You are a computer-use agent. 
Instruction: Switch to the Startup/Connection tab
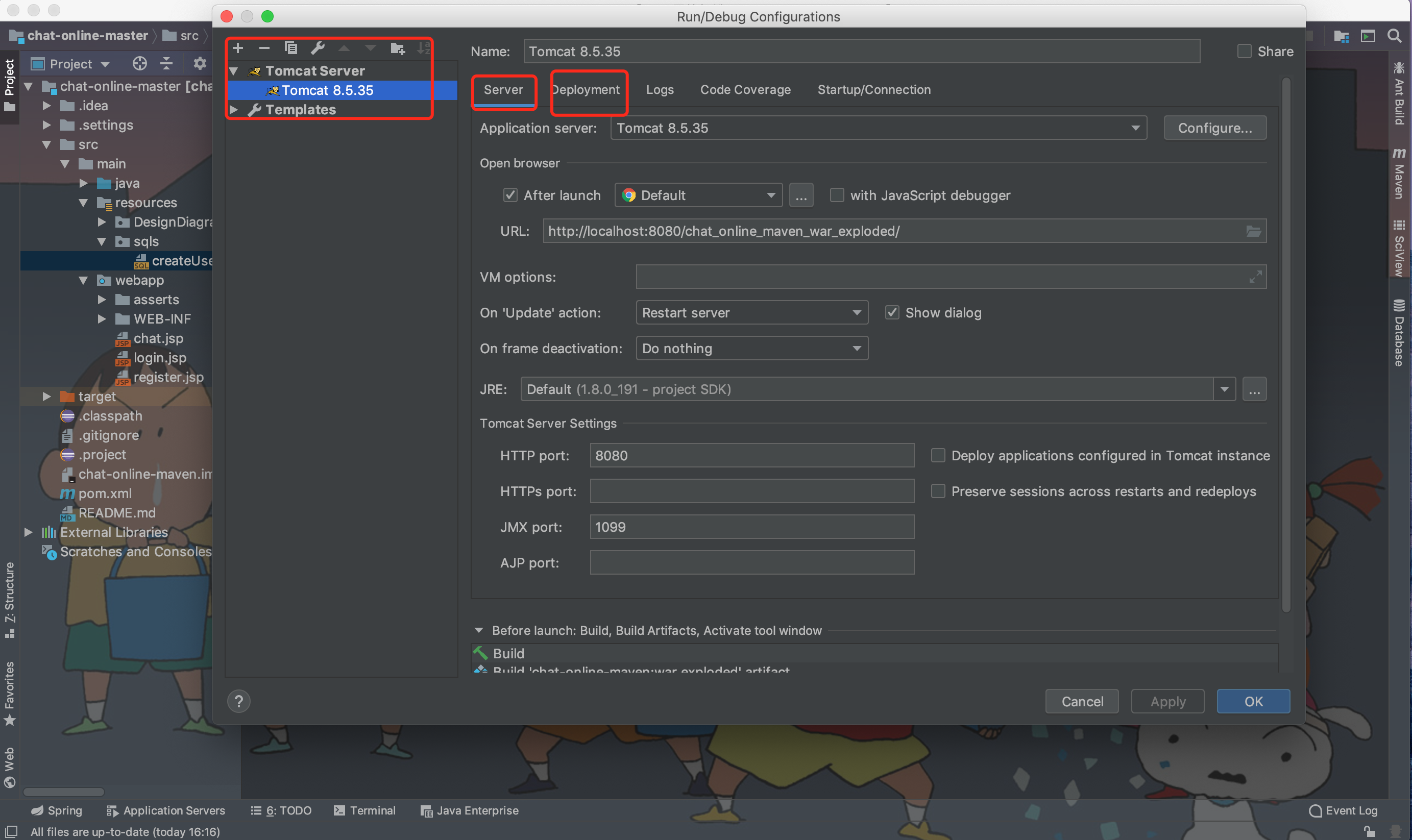874,89
